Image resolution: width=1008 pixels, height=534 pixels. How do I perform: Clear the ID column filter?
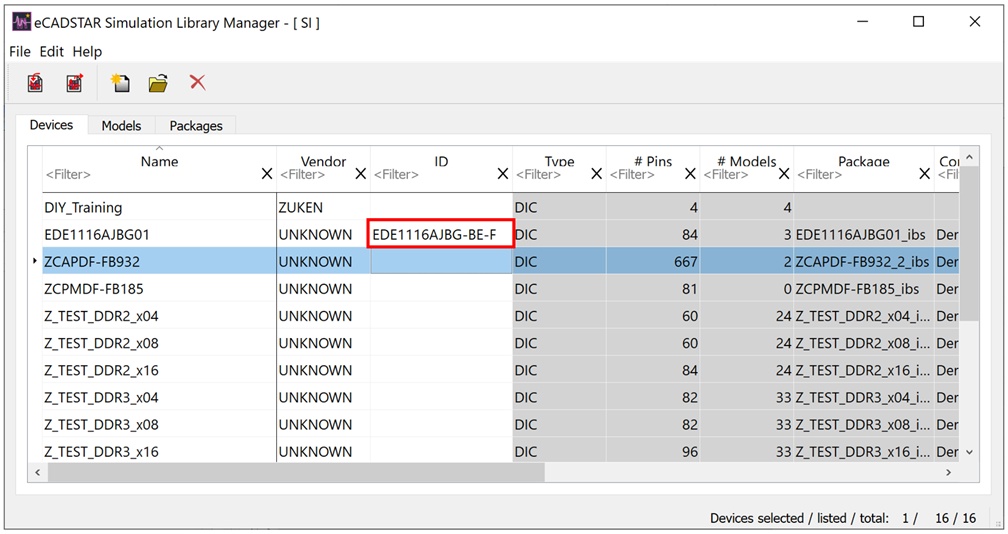point(503,174)
